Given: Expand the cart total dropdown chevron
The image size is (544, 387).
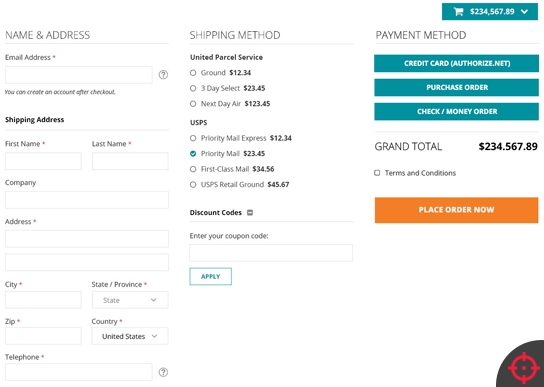Looking at the screenshot, I should (x=525, y=12).
